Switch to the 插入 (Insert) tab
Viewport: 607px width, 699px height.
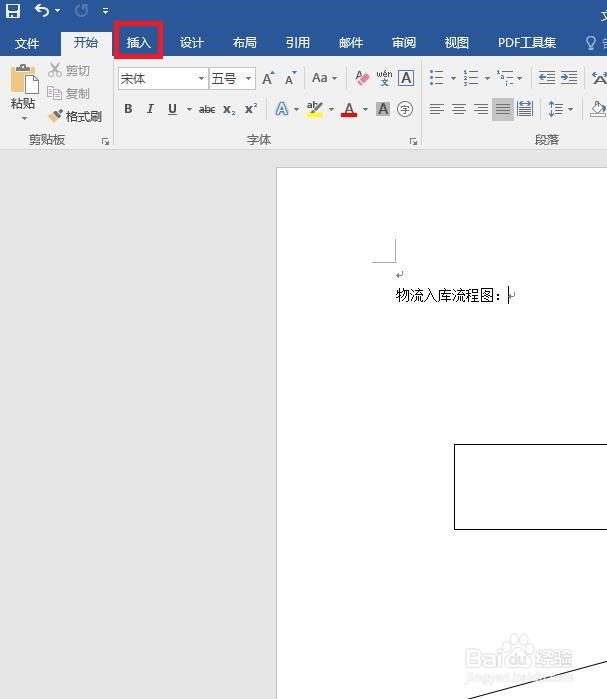[x=139, y=43]
